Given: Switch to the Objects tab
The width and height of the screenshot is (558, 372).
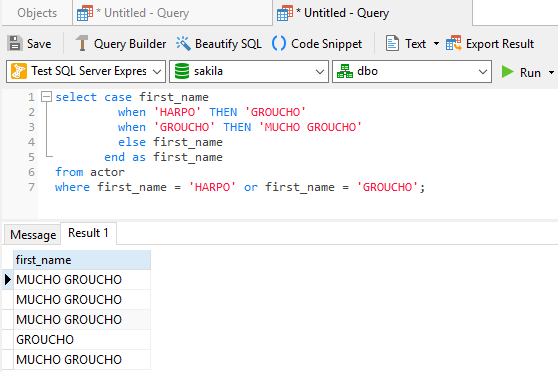Looking at the screenshot, I should [x=37, y=13].
